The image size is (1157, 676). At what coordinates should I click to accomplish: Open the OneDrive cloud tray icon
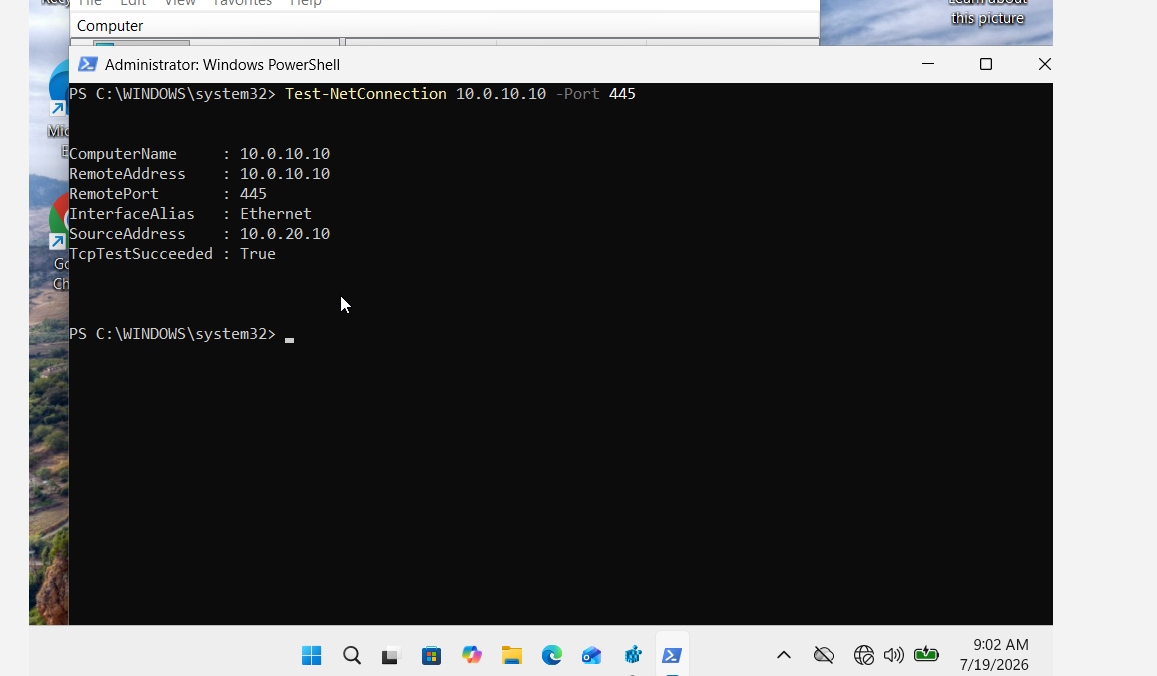tap(823, 655)
